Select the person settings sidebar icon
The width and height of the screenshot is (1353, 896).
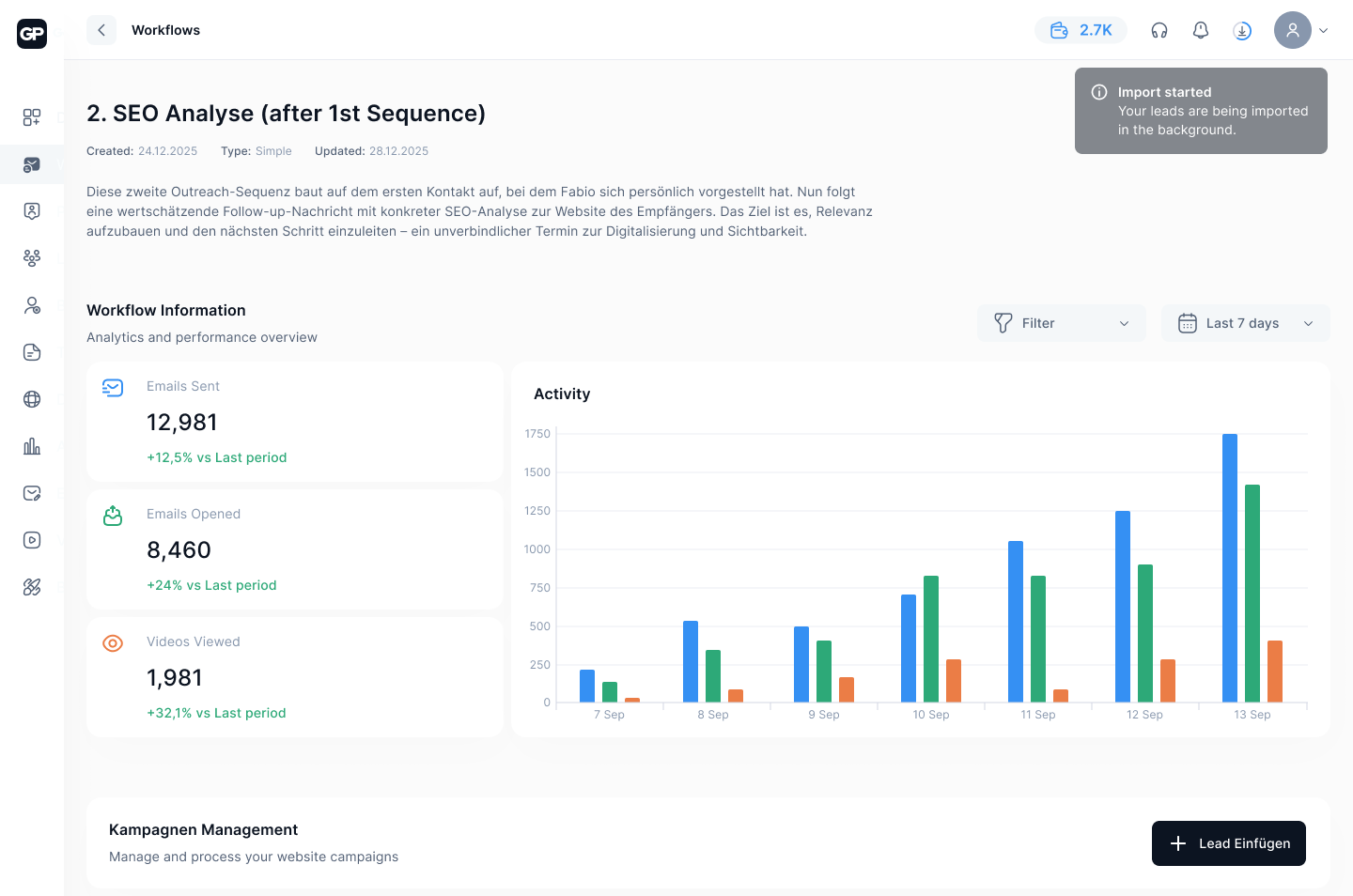pyautogui.click(x=31, y=305)
